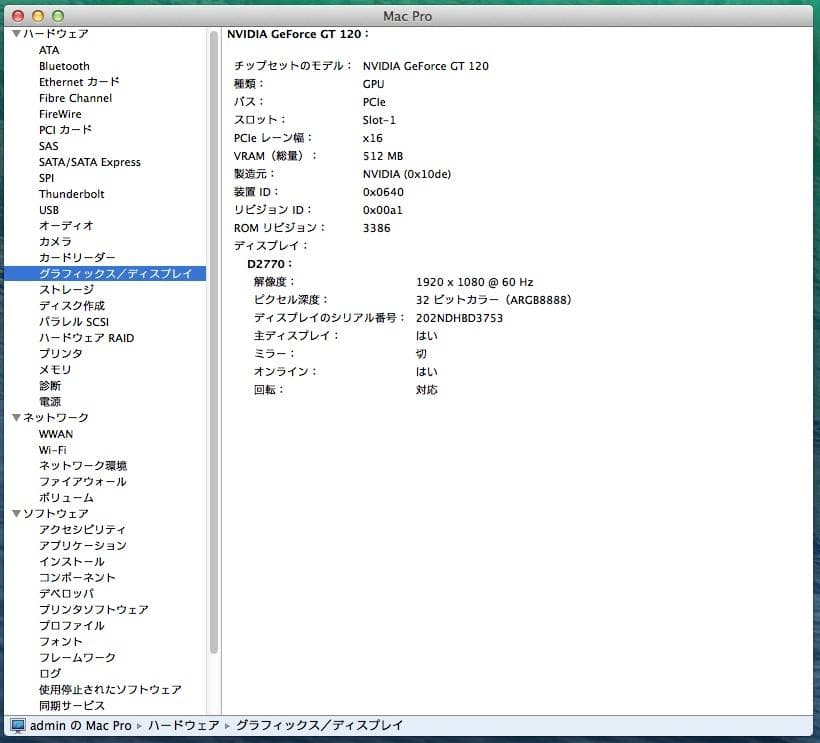The width and height of the screenshot is (820, 743).
Task: Collapse the ネットワーク section triangle
Action: pos(15,418)
